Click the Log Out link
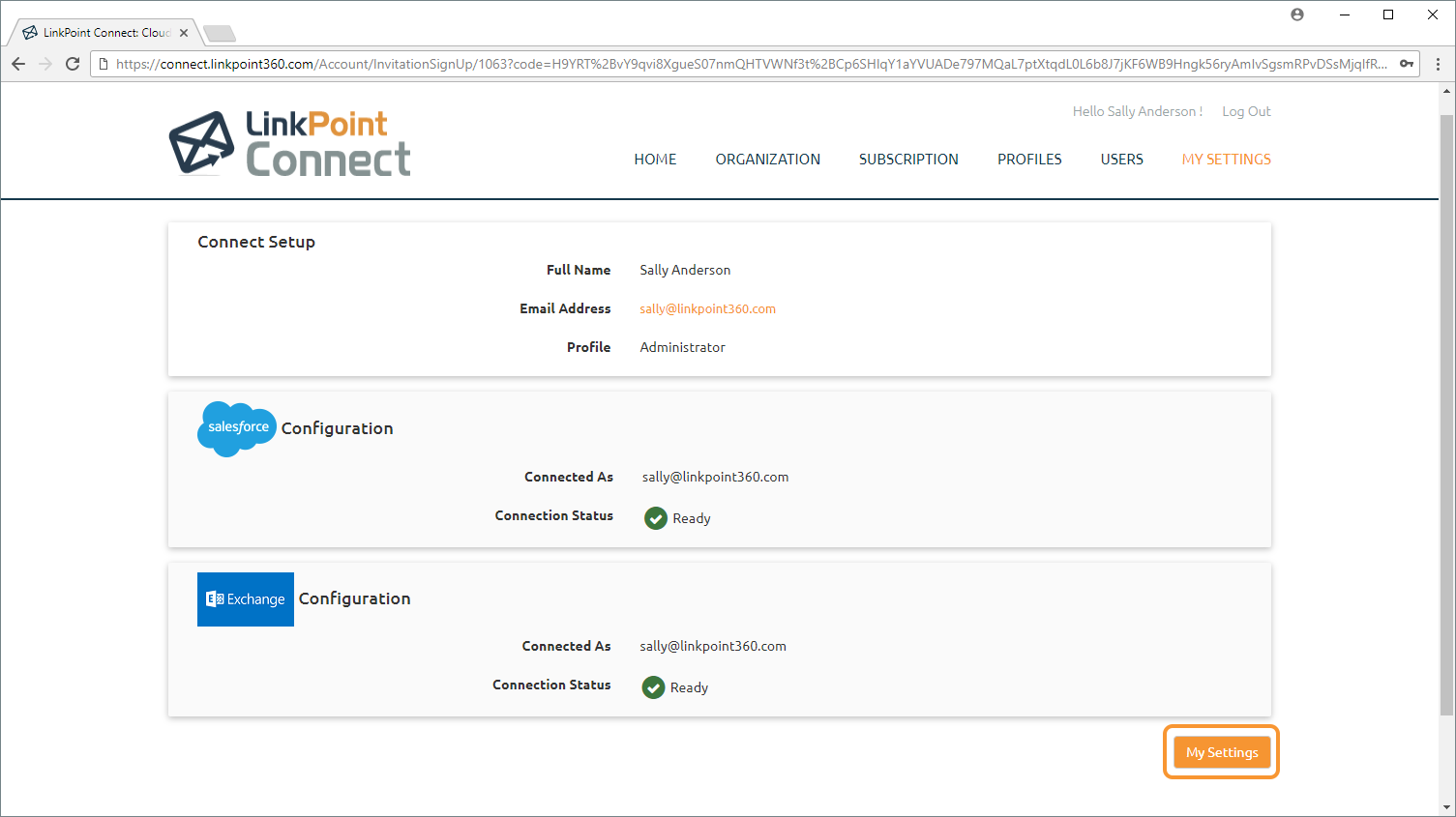The height and width of the screenshot is (817, 1456). [1246, 112]
